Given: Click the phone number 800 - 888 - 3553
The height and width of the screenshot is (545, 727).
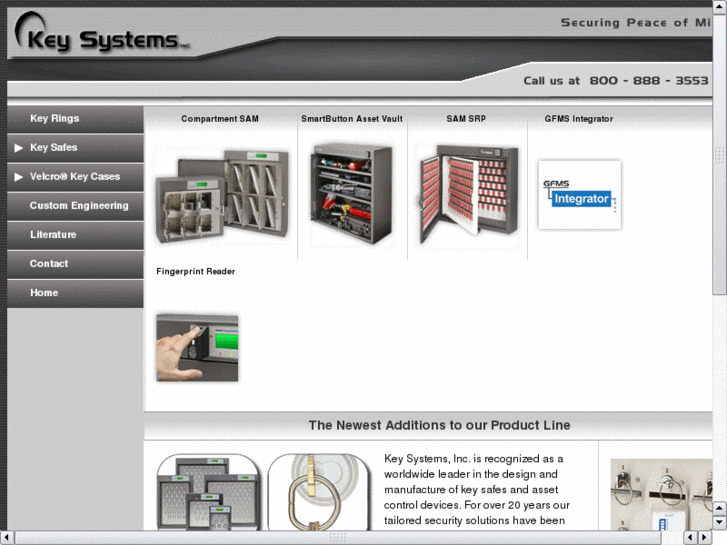Looking at the screenshot, I should coord(649,81).
